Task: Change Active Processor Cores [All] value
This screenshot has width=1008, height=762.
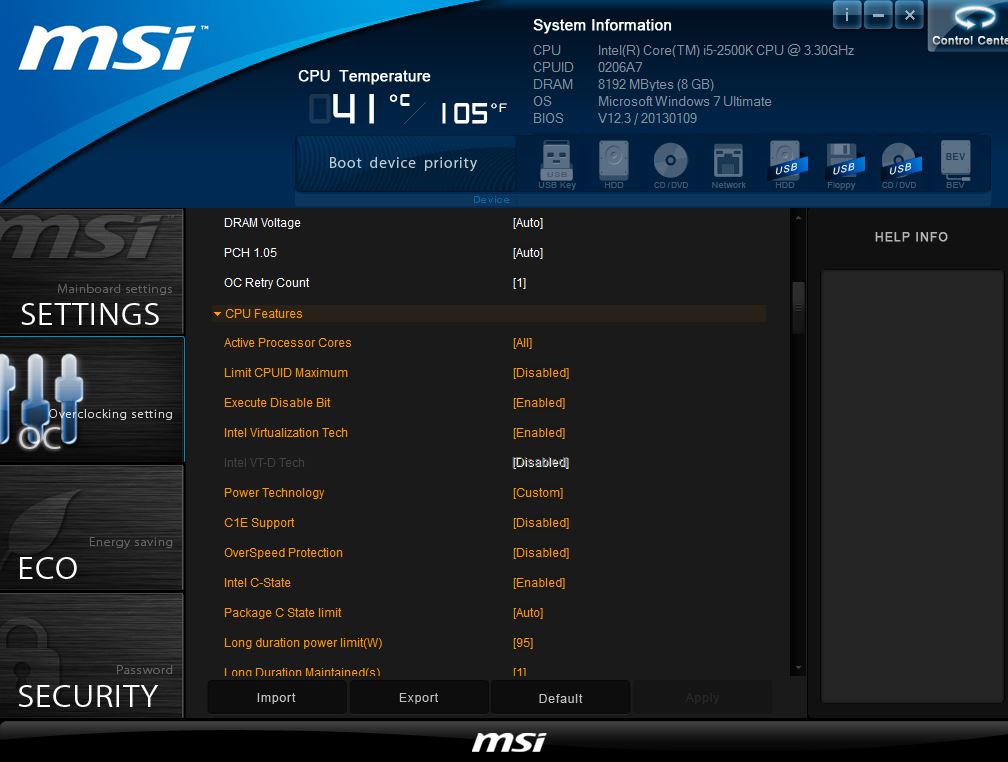Action: (523, 343)
